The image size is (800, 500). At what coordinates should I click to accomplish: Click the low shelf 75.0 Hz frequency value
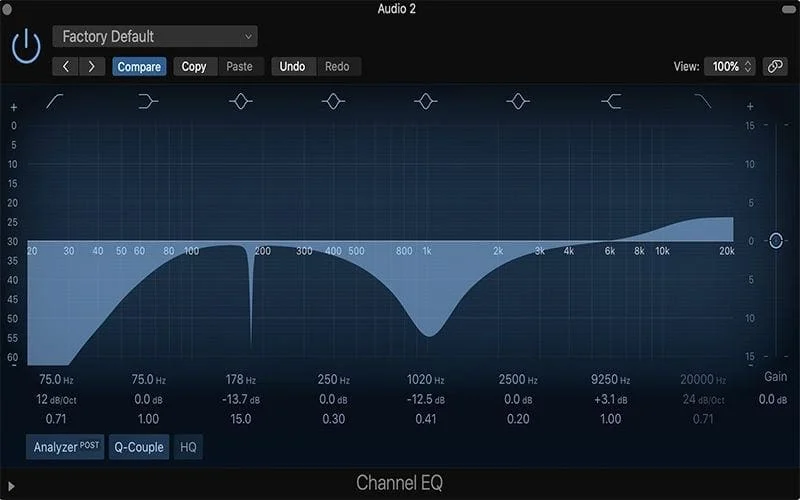coord(148,380)
